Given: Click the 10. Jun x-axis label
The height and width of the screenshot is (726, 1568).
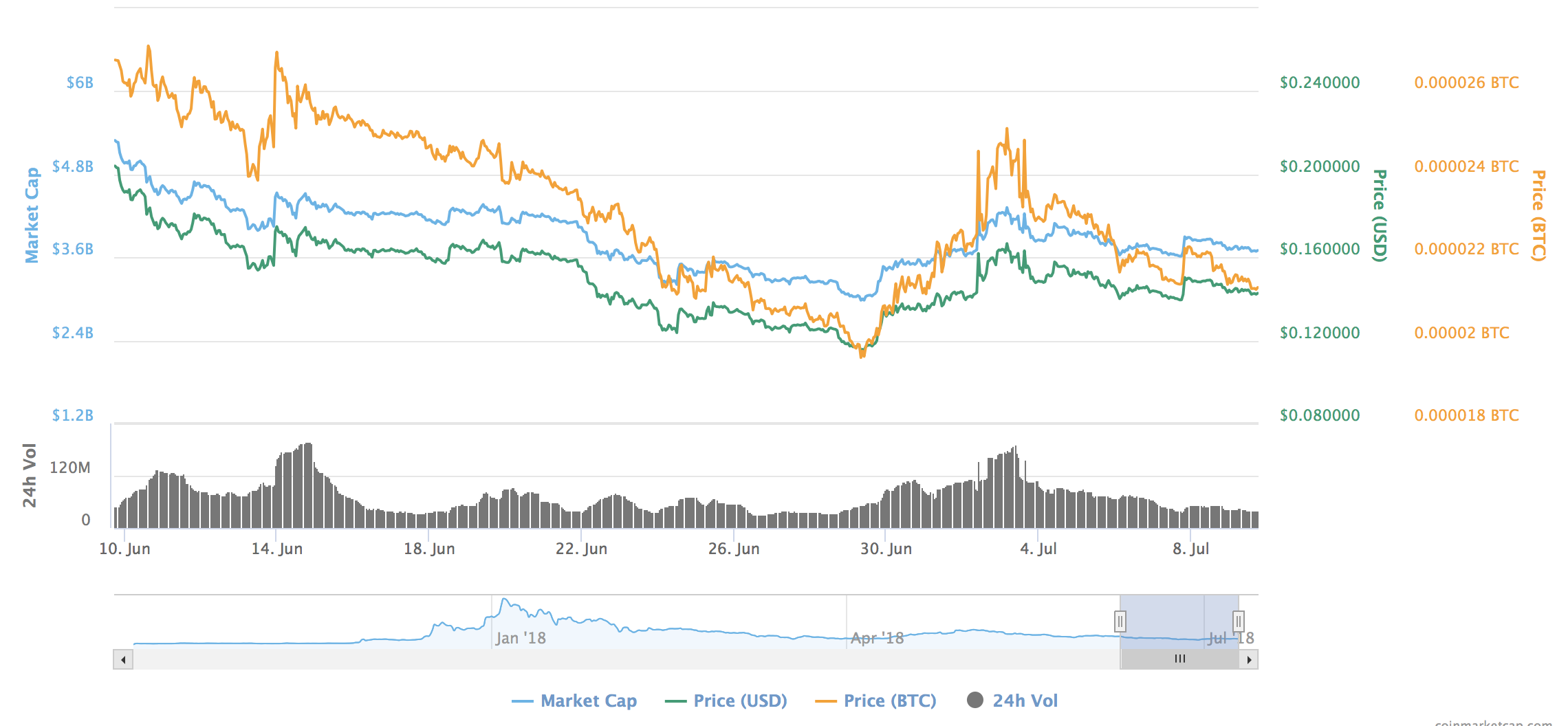Looking at the screenshot, I should (124, 549).
